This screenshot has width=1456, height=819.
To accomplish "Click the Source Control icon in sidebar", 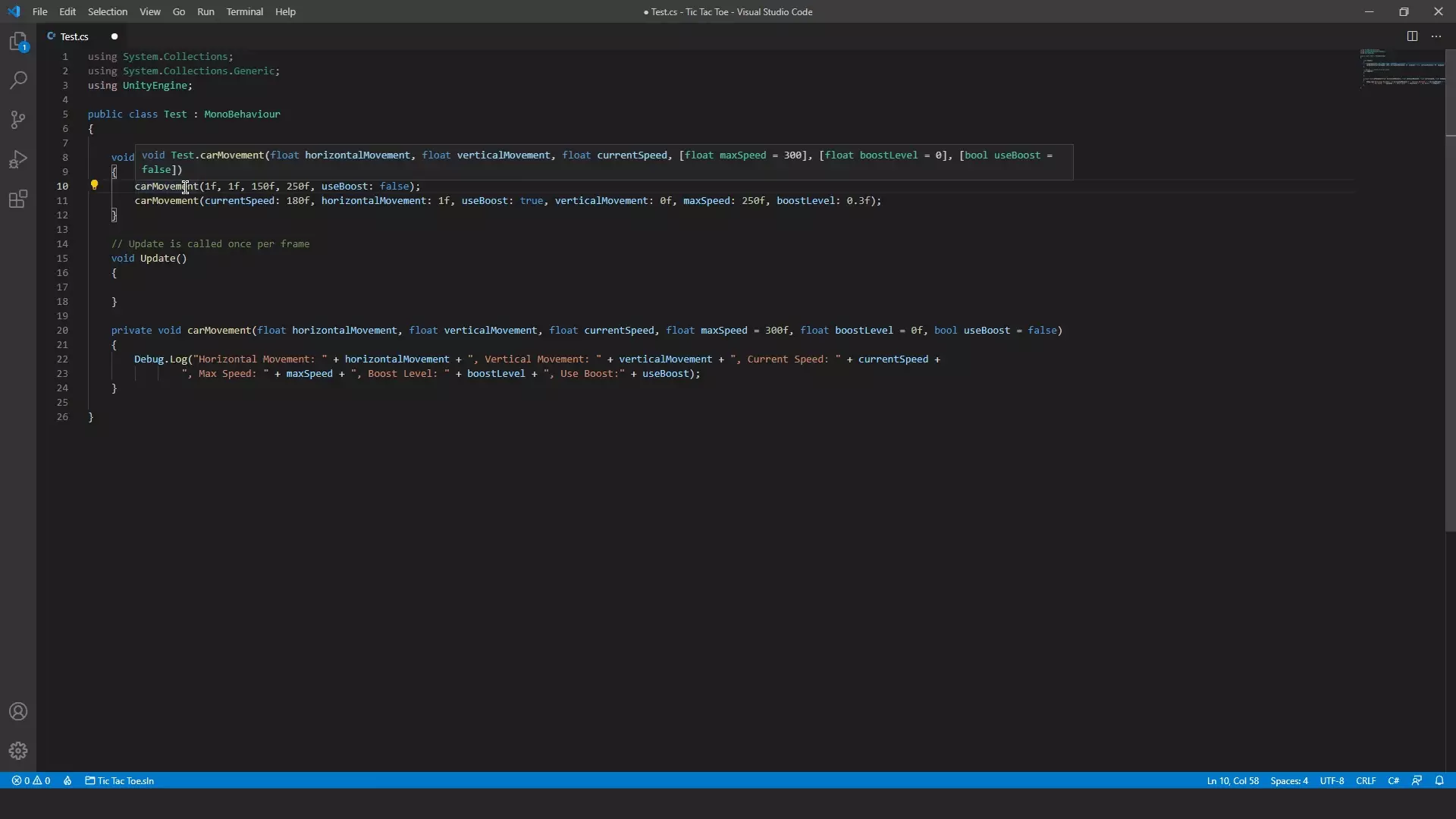I will pos(18,119).
